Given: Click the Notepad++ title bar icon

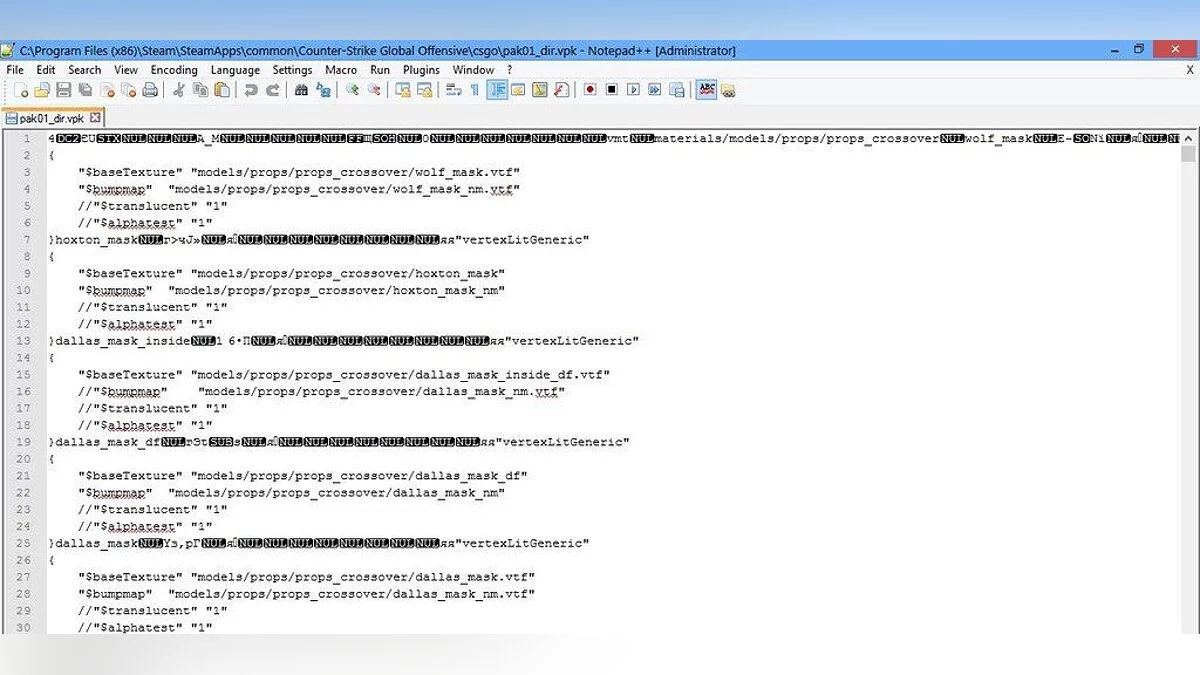Looking at the screenshot, I should pyautogui.click(x=9, y=50).
